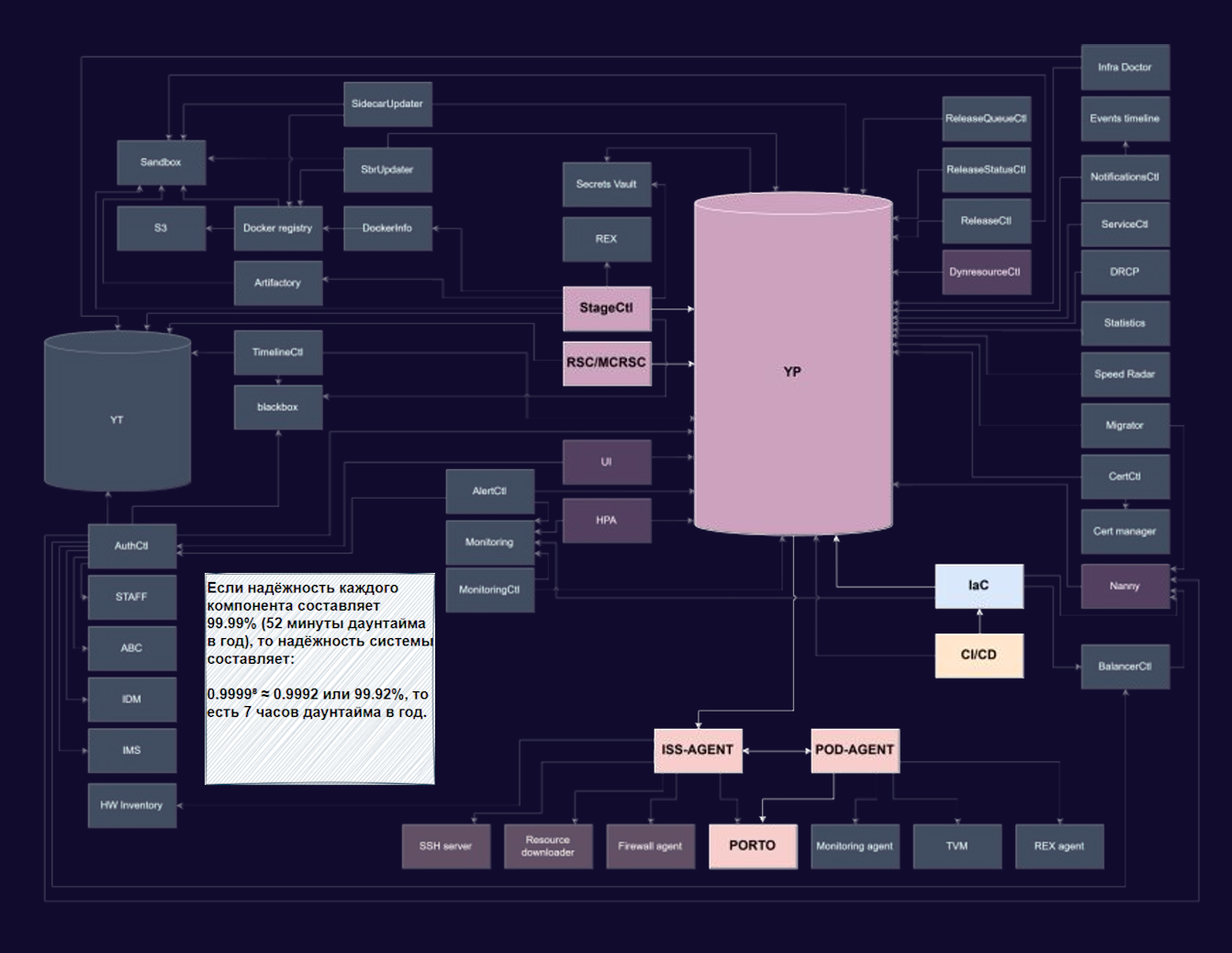Click the SSH server node
This screenshot has height=953, width=1232.
coord(446,846)
